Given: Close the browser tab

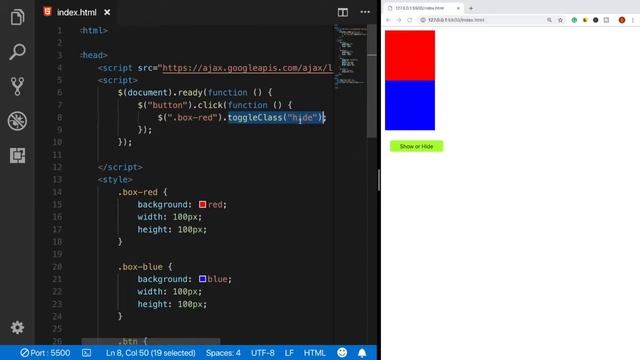Looking at the screenshot, I should 458,8.
